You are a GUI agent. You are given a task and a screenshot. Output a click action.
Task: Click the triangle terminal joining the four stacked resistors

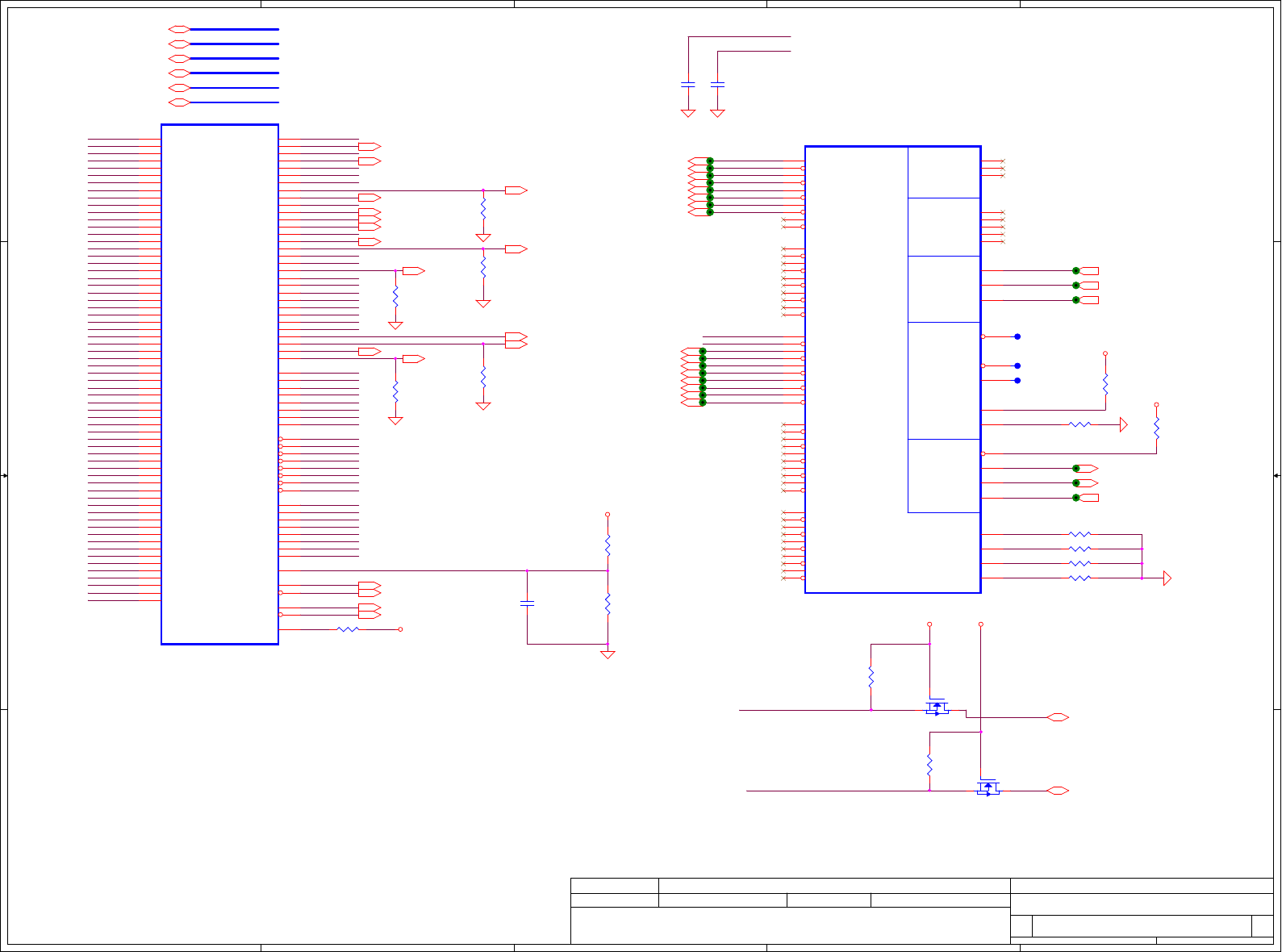tap(1167, 578)
